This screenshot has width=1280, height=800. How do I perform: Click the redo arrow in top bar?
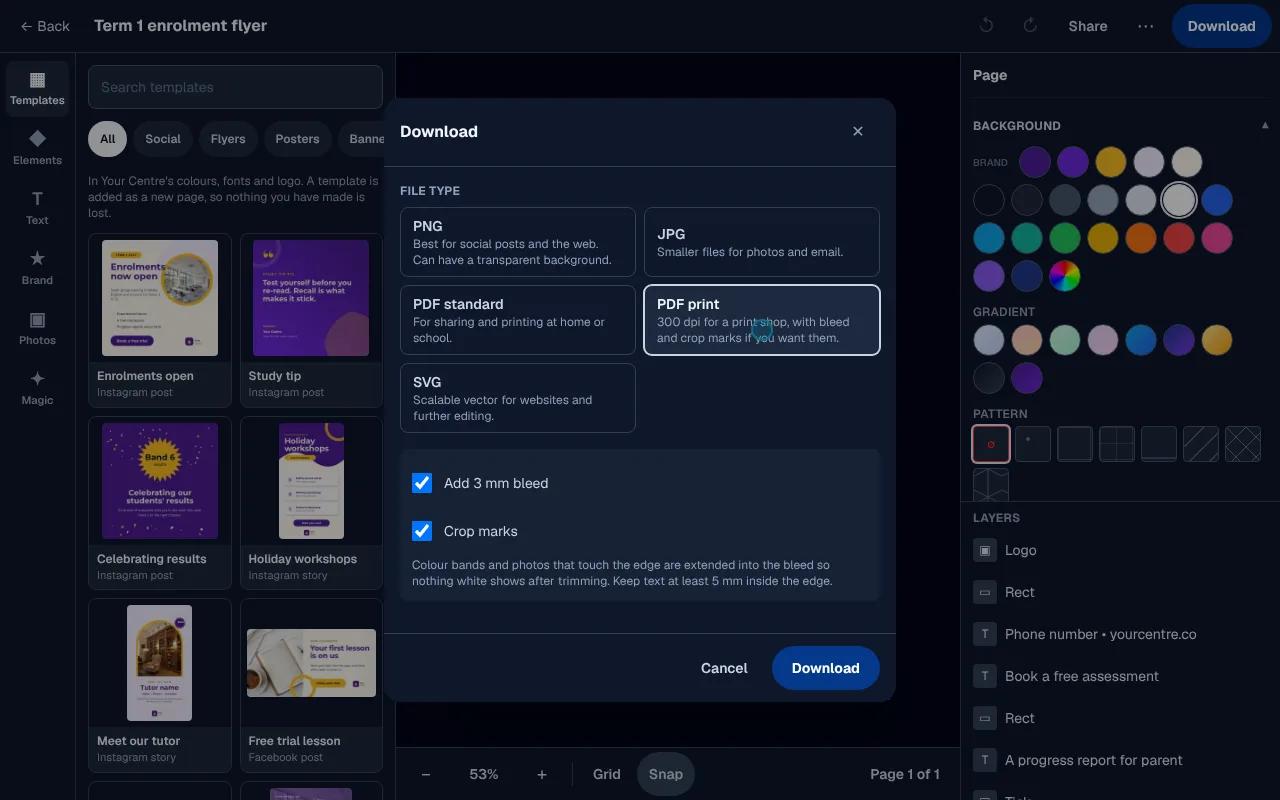pyautogui.click(x=1030, y=26)
